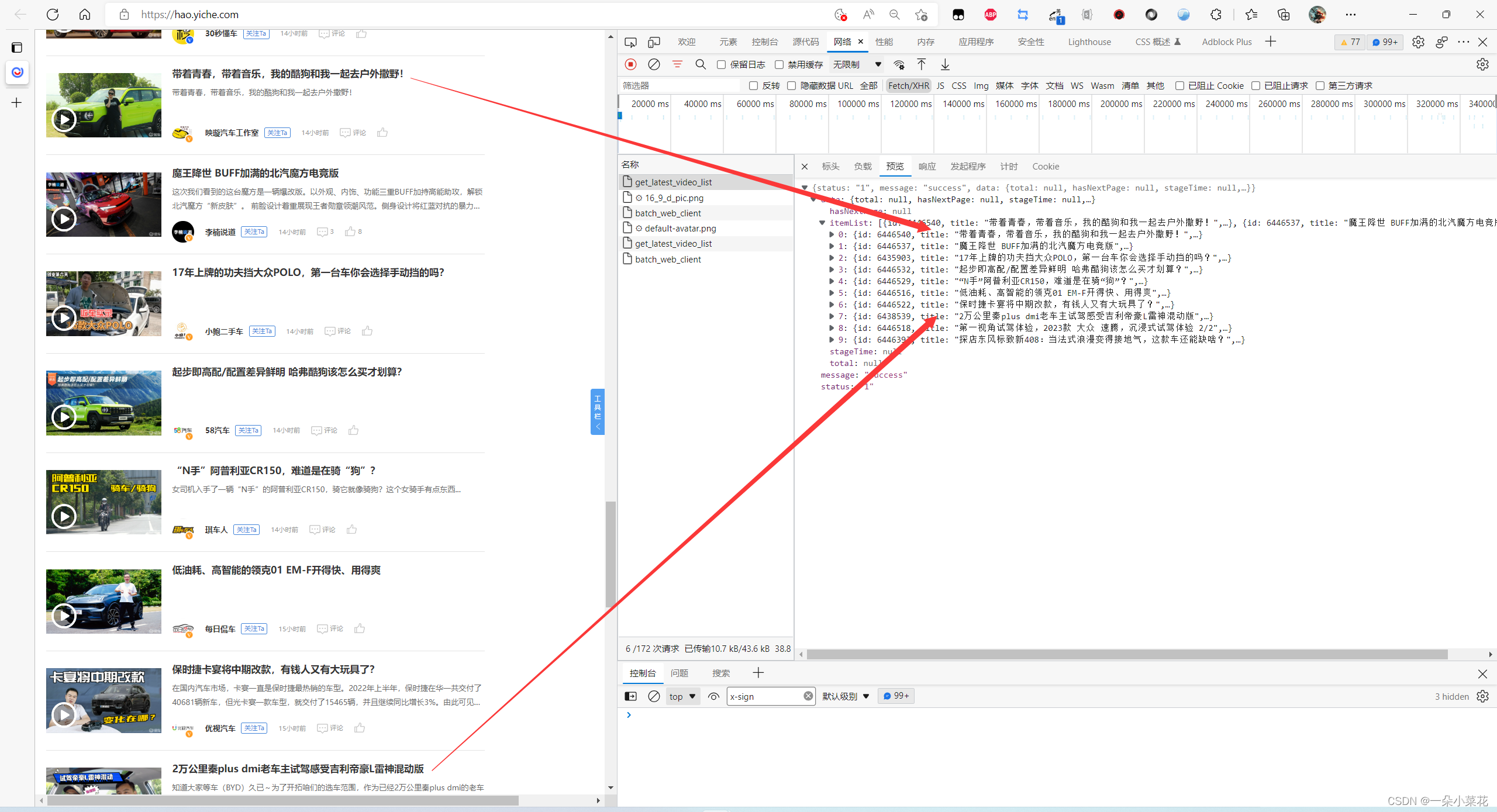Viewport: 1497px width, 812px height.
Task: Click 关注Ta button for 58汽车
Action: 249,430
